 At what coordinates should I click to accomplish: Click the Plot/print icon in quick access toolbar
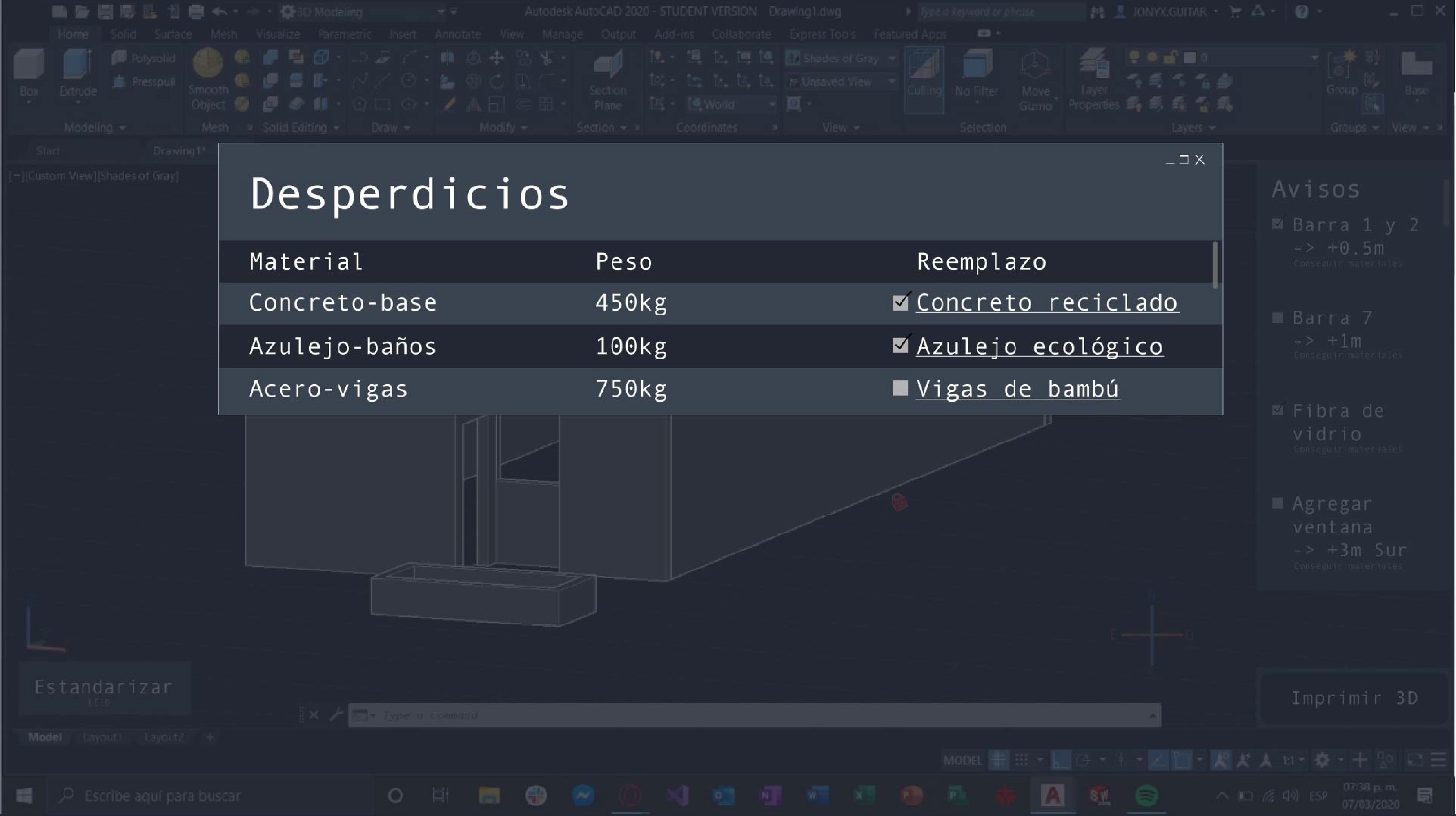pos(196,11)
